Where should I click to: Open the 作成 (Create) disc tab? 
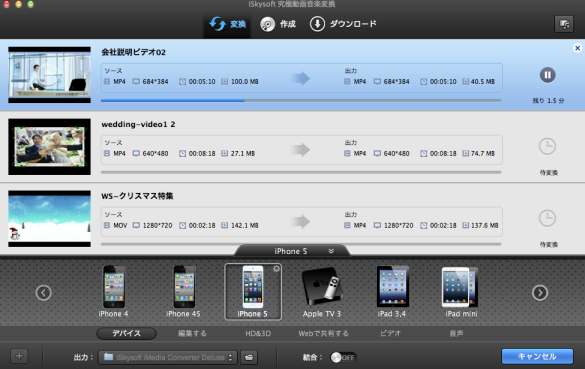(x=278, y=24)
